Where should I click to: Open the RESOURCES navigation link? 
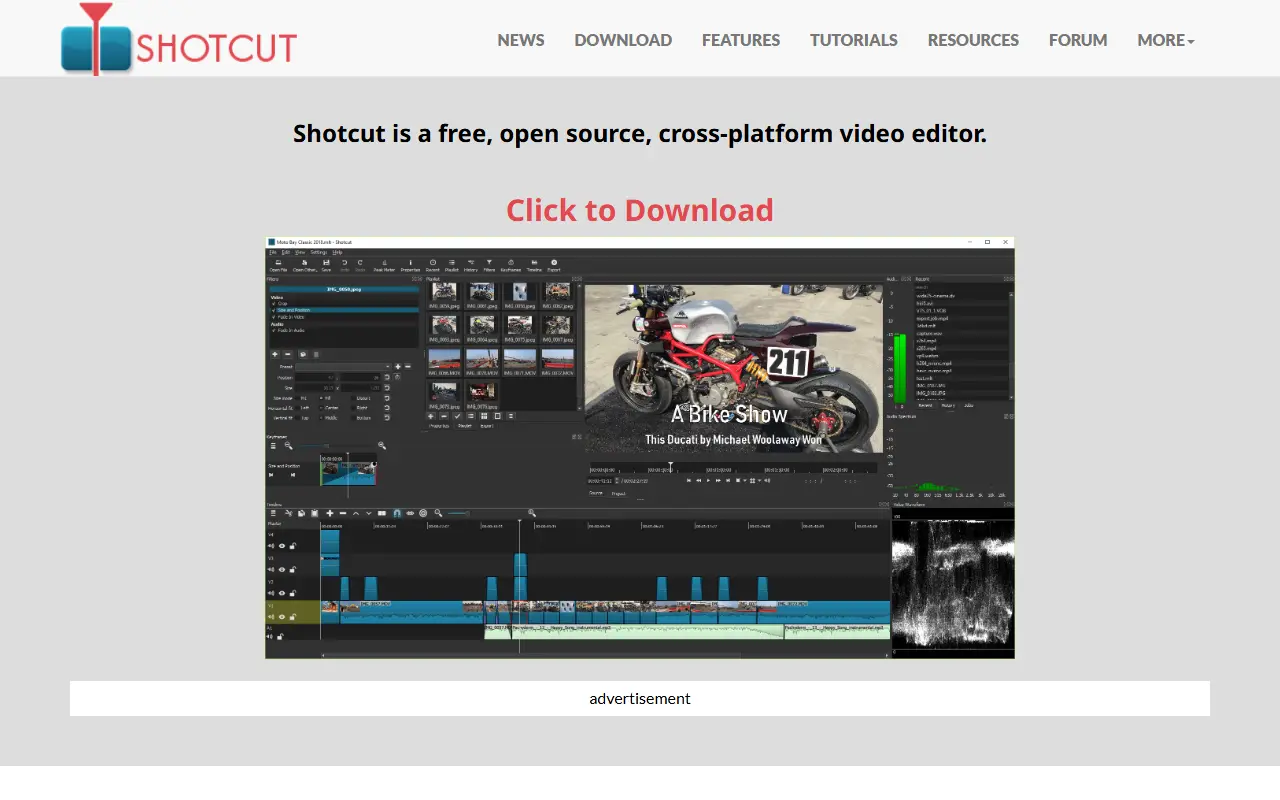[x=973, y=40]
